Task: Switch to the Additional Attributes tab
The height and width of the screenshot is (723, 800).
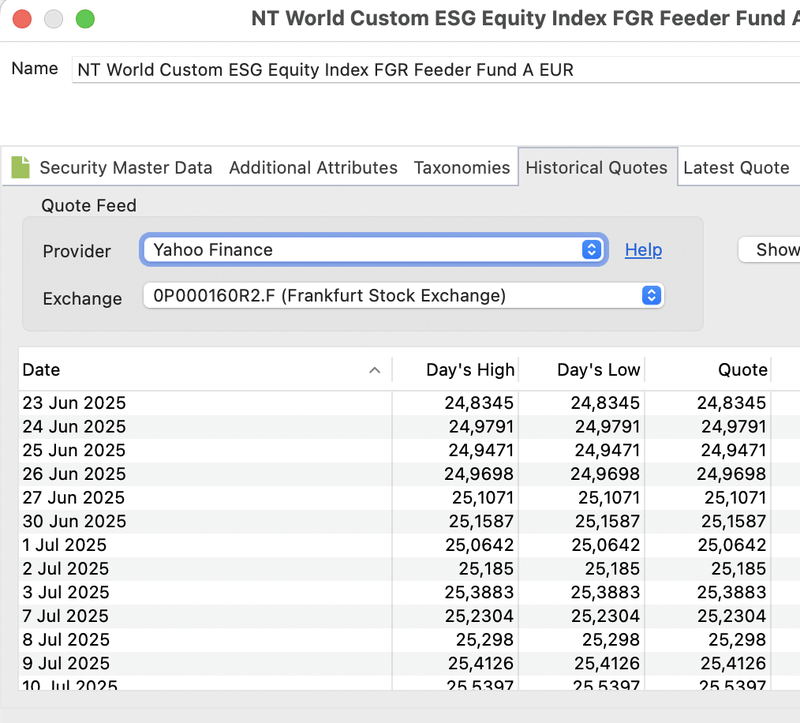Action: (313, 168)
